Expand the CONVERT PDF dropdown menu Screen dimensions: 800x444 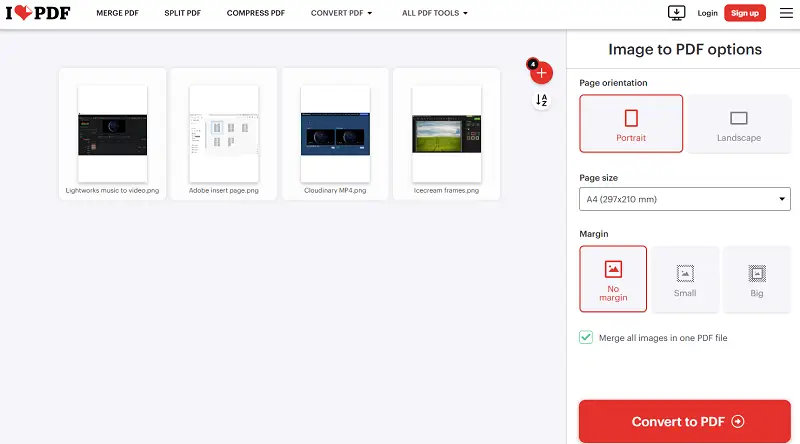point(341,13)
